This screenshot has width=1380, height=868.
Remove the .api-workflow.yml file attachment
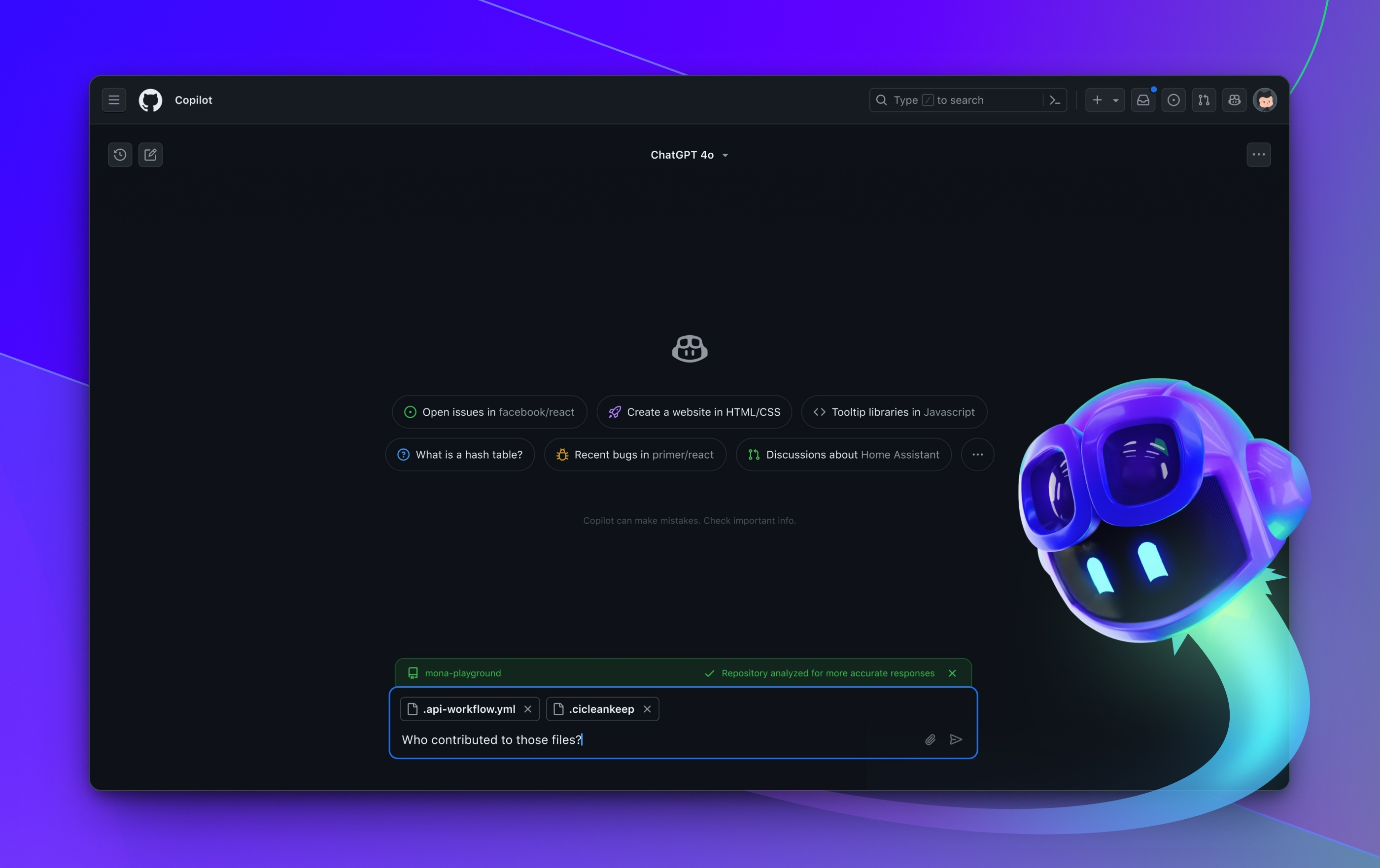[528, 709]
